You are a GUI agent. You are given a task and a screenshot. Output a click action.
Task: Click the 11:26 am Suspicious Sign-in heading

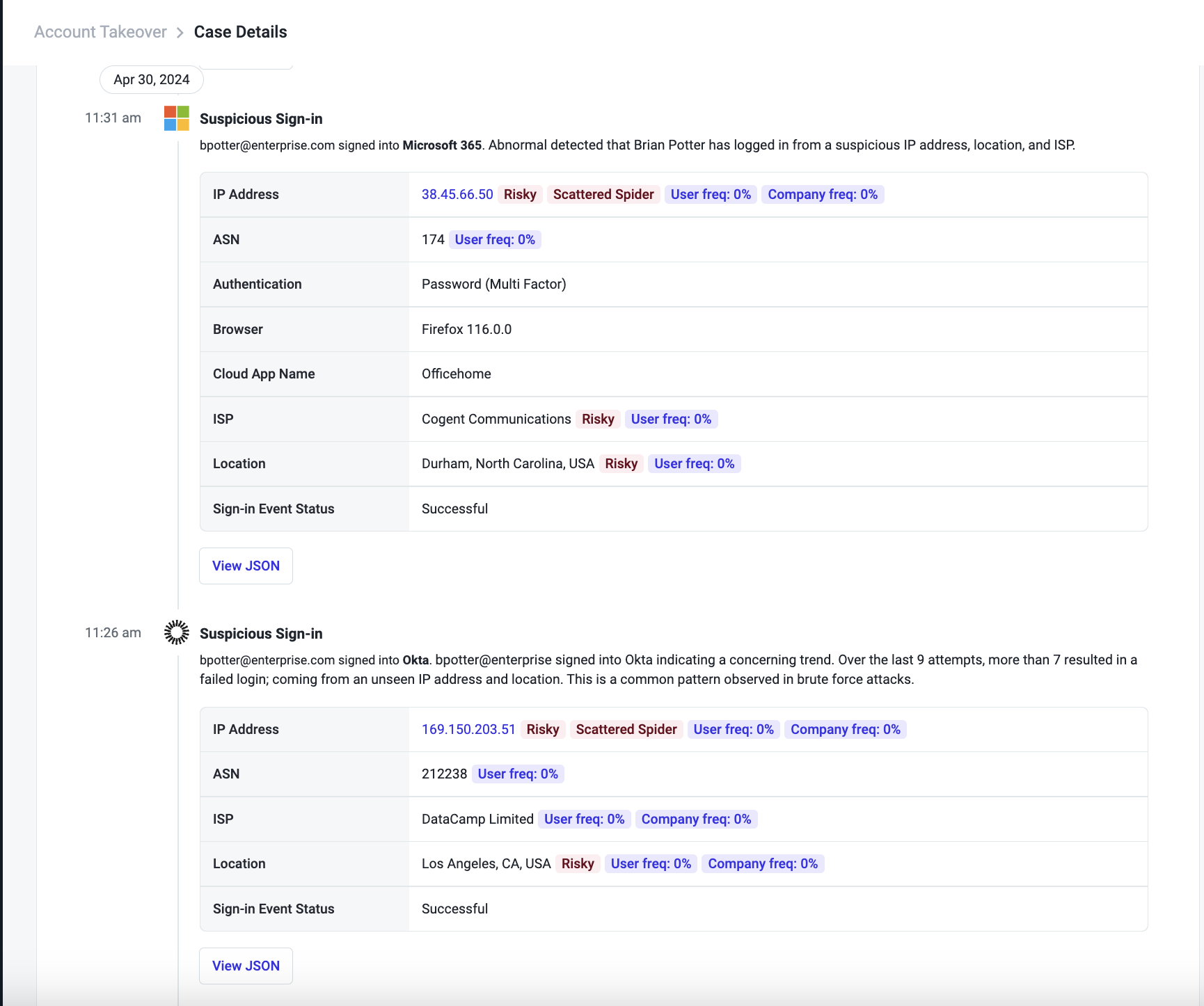(261, 634)
